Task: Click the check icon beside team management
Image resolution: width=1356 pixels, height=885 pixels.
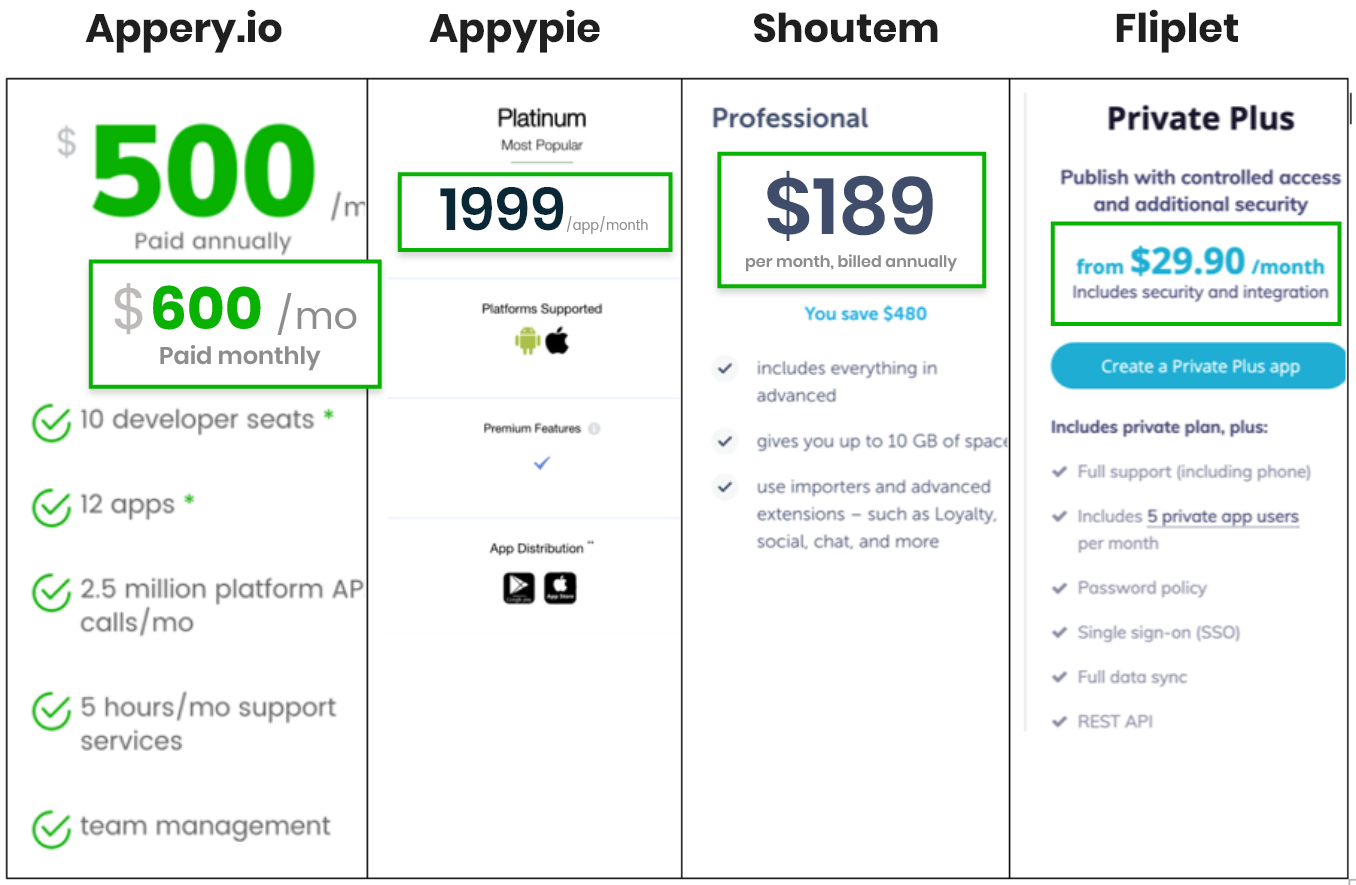Action: tap(51, 828)
